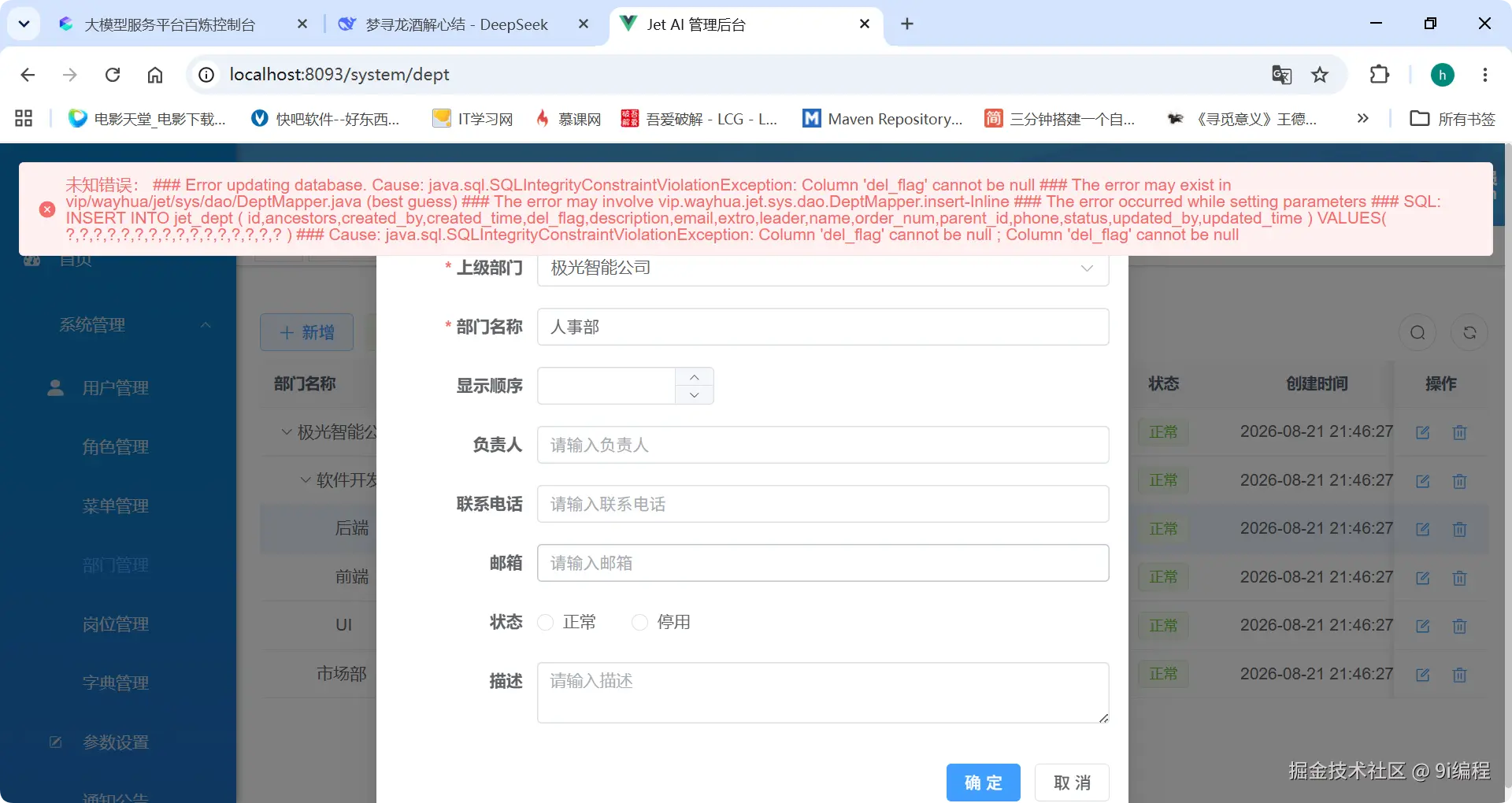The height and width of the screenshot is (803, 1512).
Task: Click the search icon button in table toolbar
Action: pyautogui.click(x=1417, y=332)
